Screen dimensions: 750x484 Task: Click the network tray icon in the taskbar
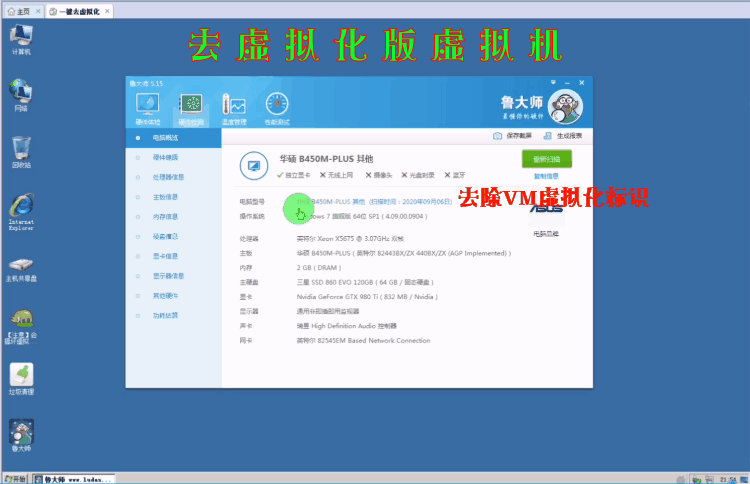click(x=709, y=479)
